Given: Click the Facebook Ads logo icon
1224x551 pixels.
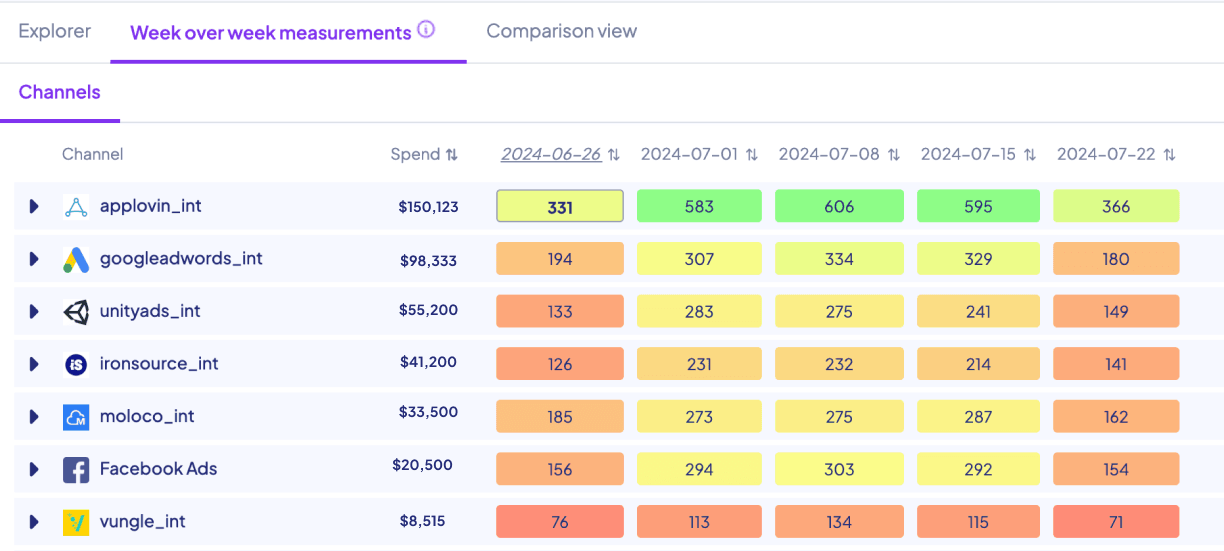Looking at the screenshot, I should (76, 469).
